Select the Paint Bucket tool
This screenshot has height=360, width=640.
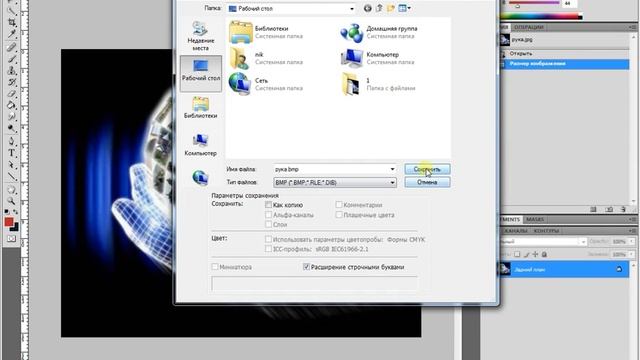click(12, 106)
